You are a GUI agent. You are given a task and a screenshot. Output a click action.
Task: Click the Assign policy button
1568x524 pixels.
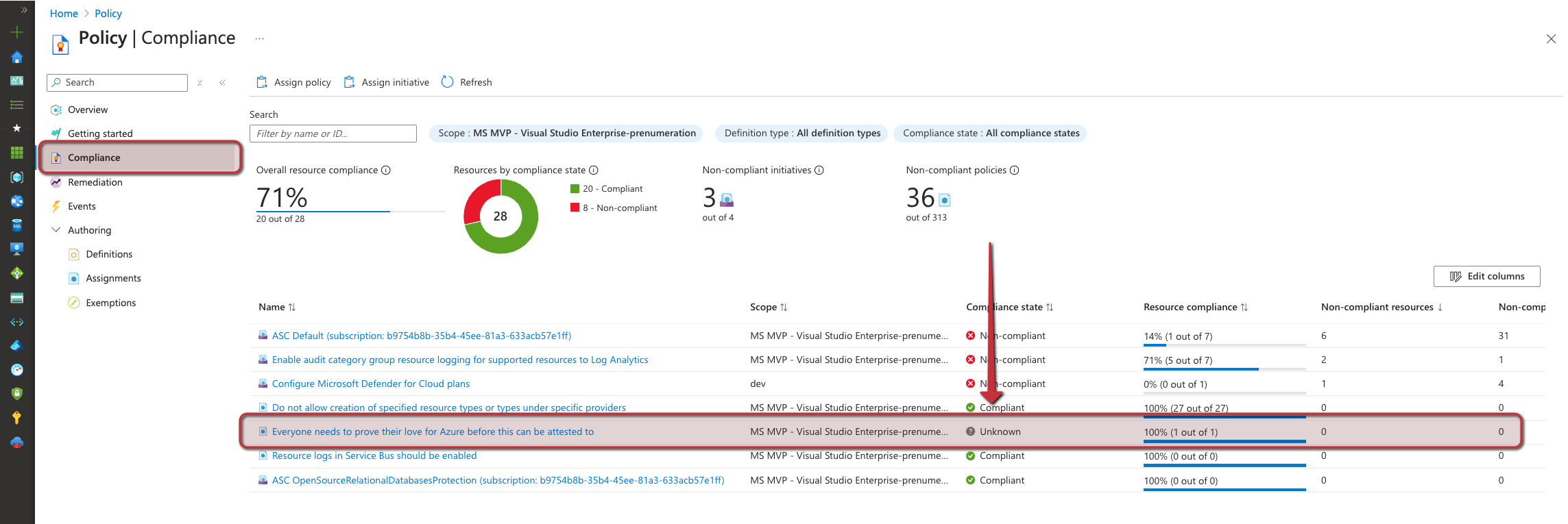(293, 82)
